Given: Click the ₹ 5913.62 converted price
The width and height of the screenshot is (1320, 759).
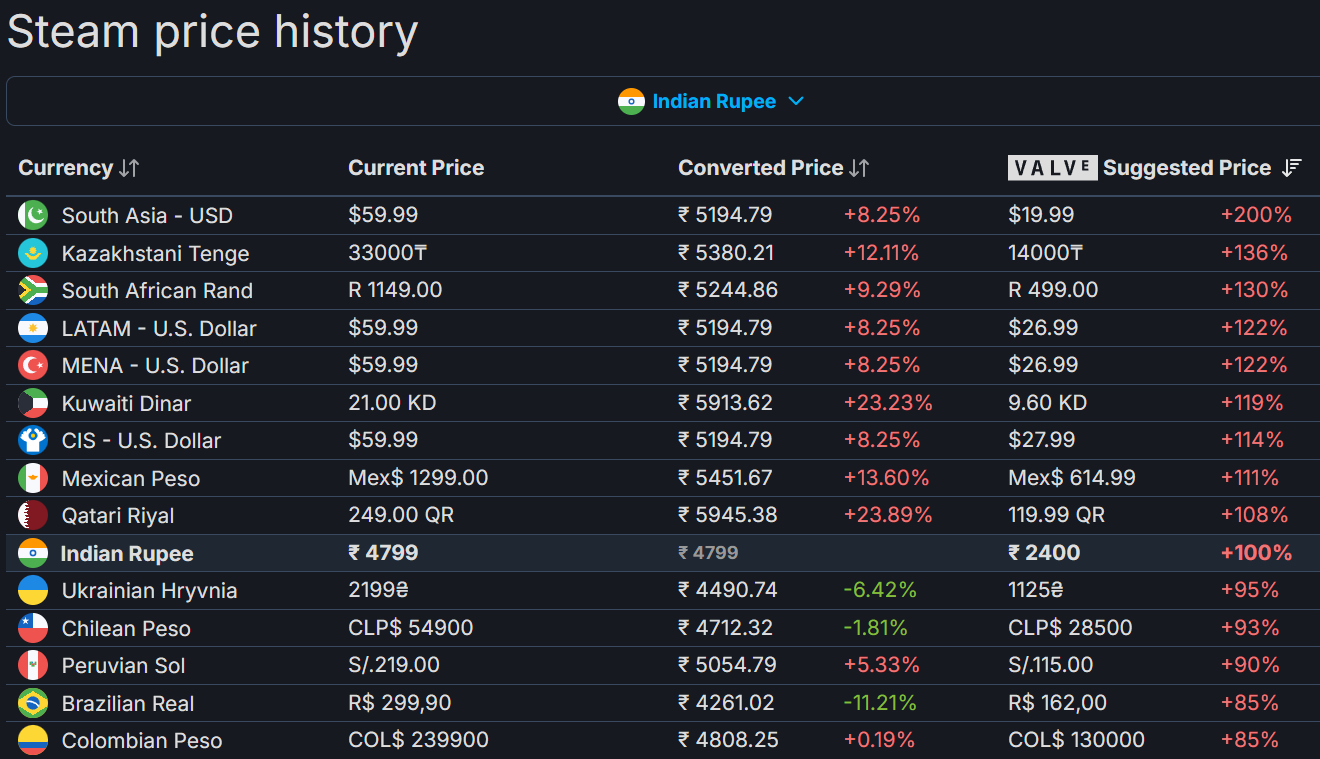Looking at the screenshot, I should (x=726, y=403).
